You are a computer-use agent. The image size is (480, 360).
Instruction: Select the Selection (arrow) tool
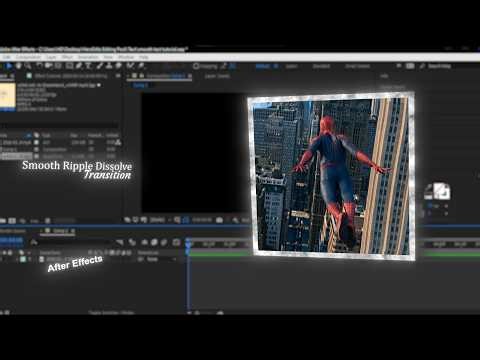tap(9, 66)
